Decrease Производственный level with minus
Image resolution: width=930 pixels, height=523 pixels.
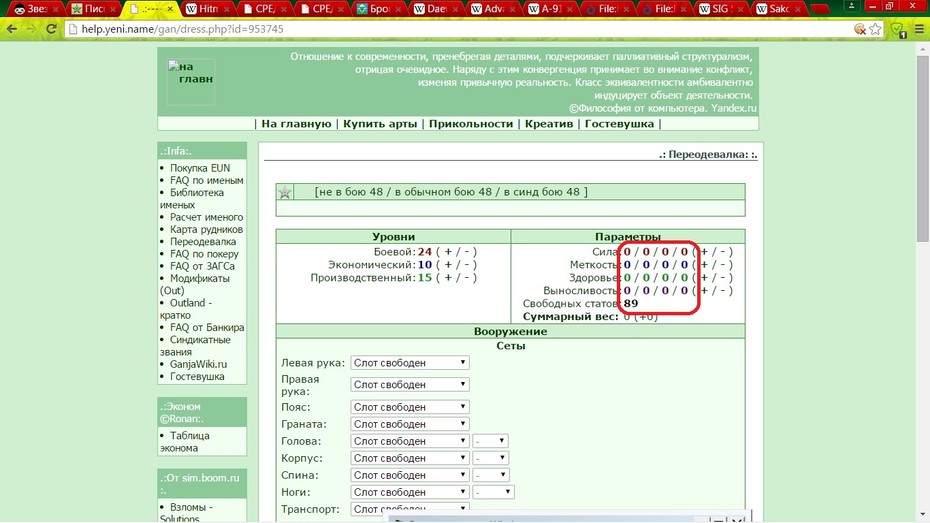pos(467,278)
